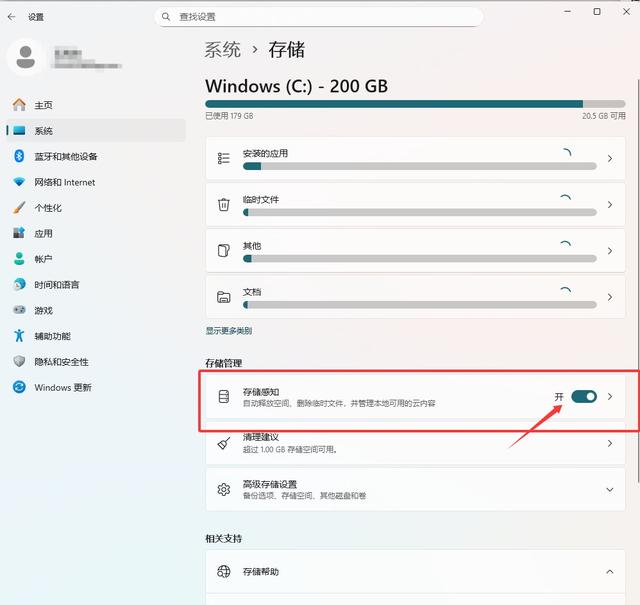Open 安装的应用 using its chevron
Image resolution: width=640 pixels, height=605 pixels.
tap(610, 158)
